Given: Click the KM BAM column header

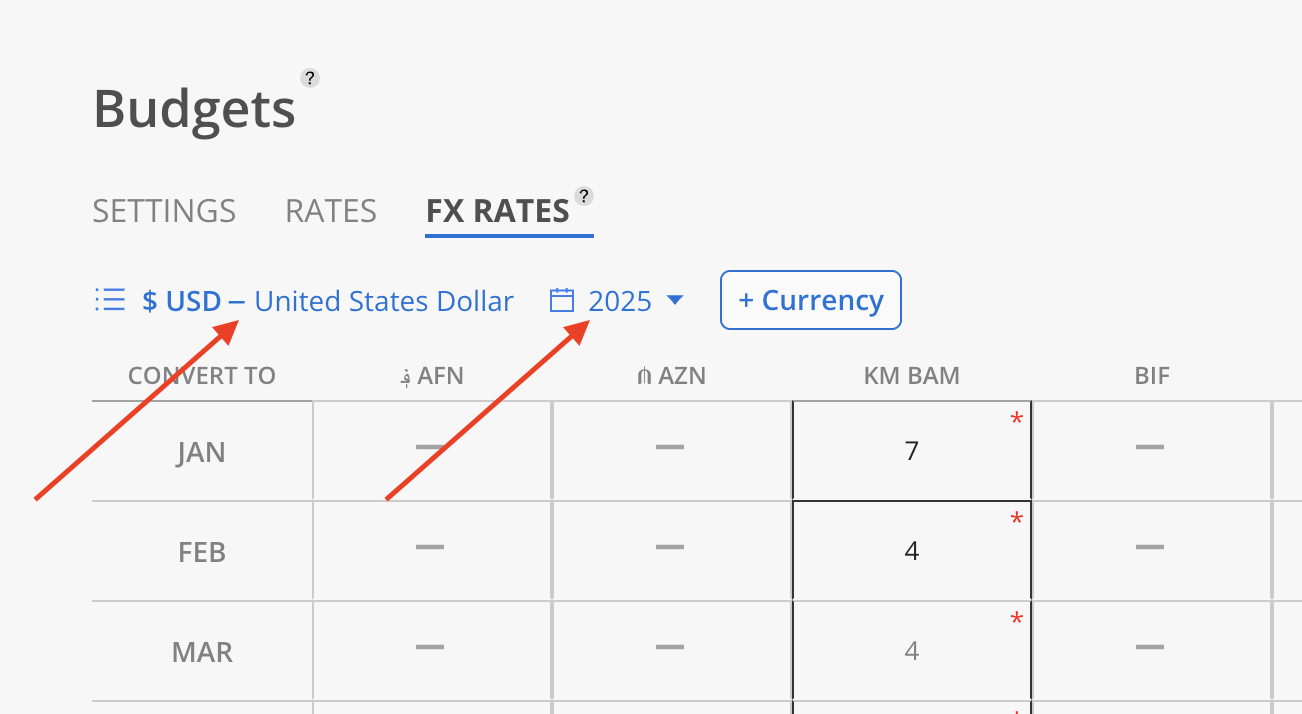Looking at the screenshot, I should (911, 376).
